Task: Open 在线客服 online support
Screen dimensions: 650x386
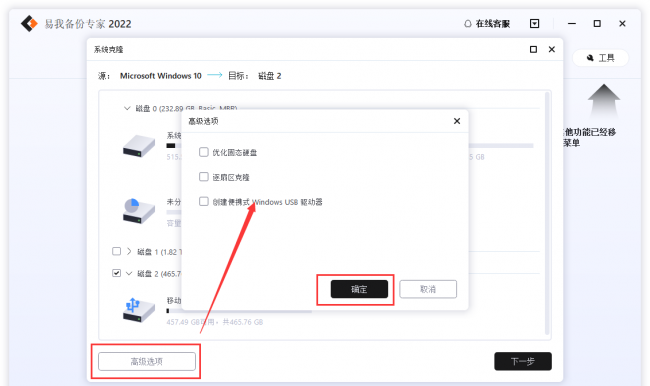Action: [487, 24]
